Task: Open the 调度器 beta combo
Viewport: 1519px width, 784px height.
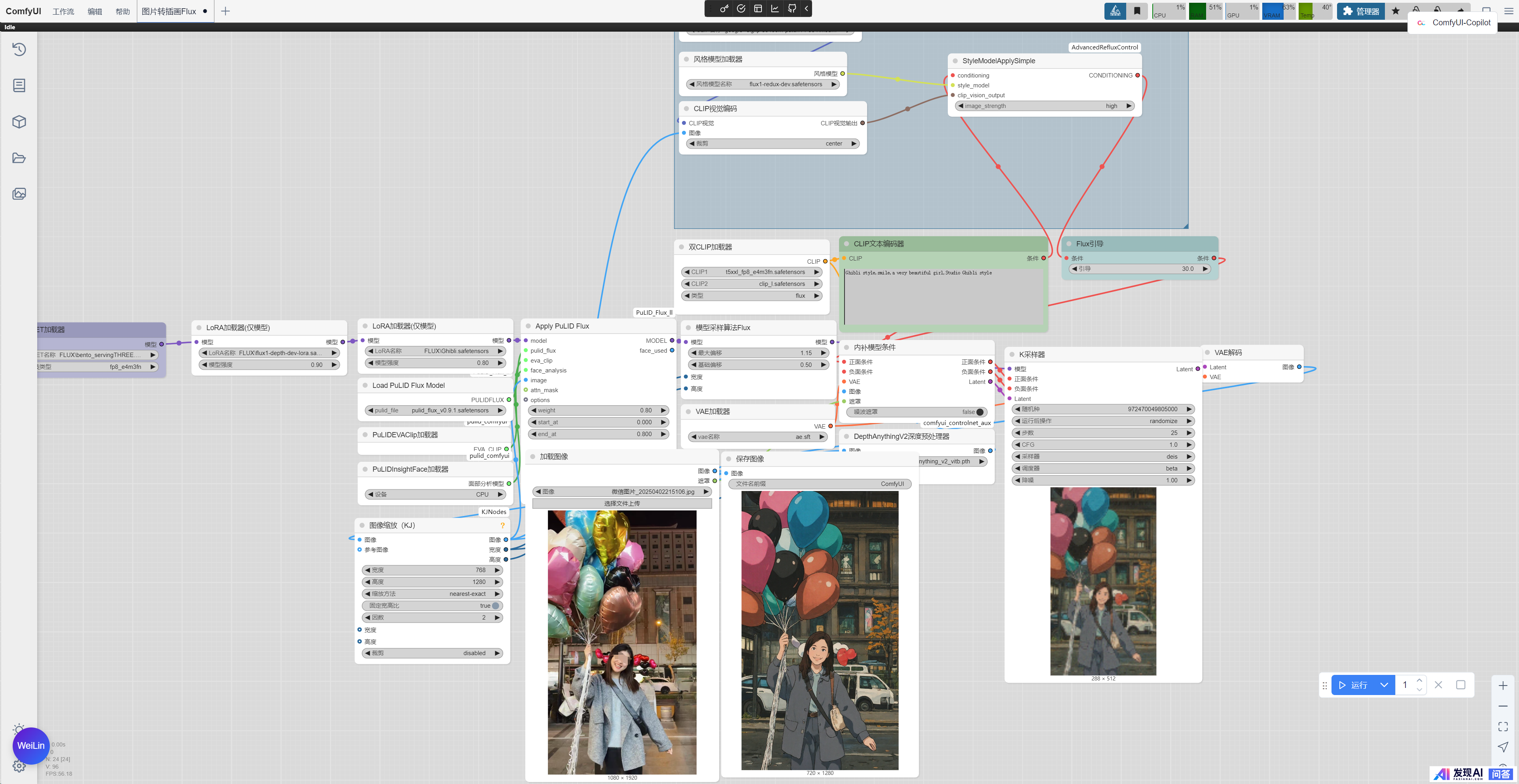Action: (1103, 469)
